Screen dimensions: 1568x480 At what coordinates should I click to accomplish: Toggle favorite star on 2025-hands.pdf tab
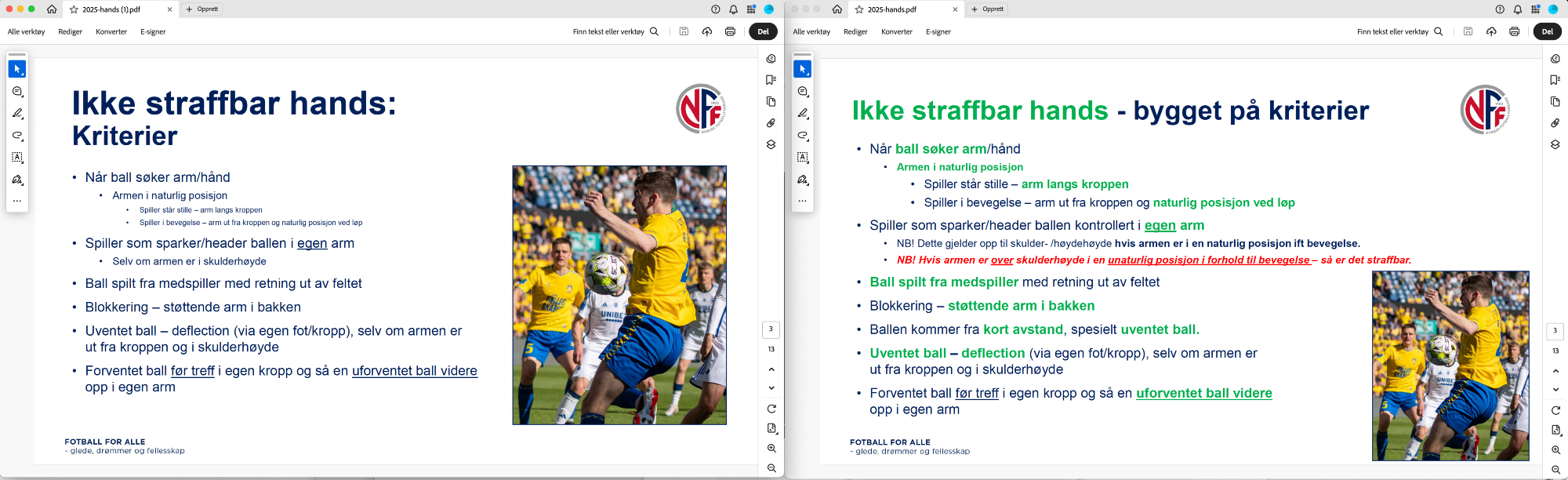point(859,9)
